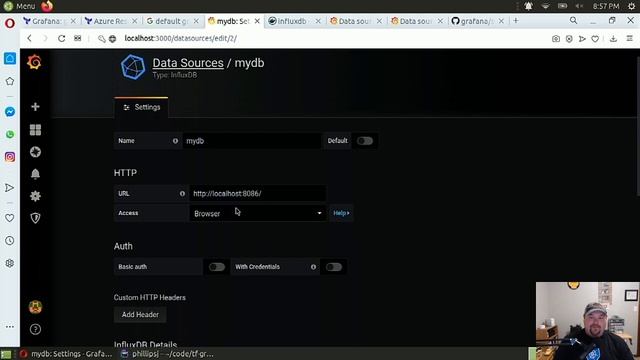Viewport: 640px width, 360px height.
Task: Open the Menu button in top panel
Action: coord(19,6)
